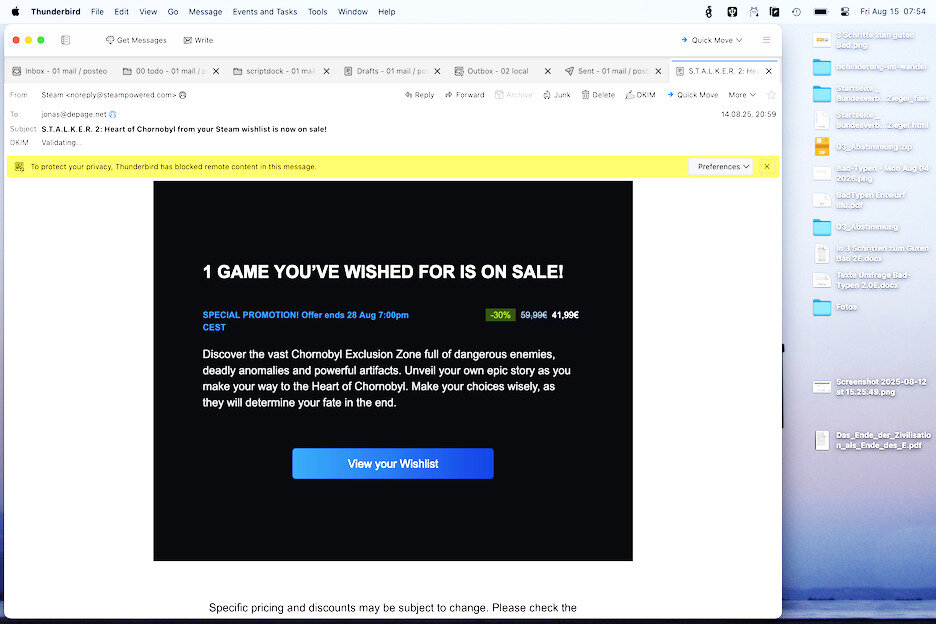
Task: Star this message with the star icon
Action: (x=771, y=95)
